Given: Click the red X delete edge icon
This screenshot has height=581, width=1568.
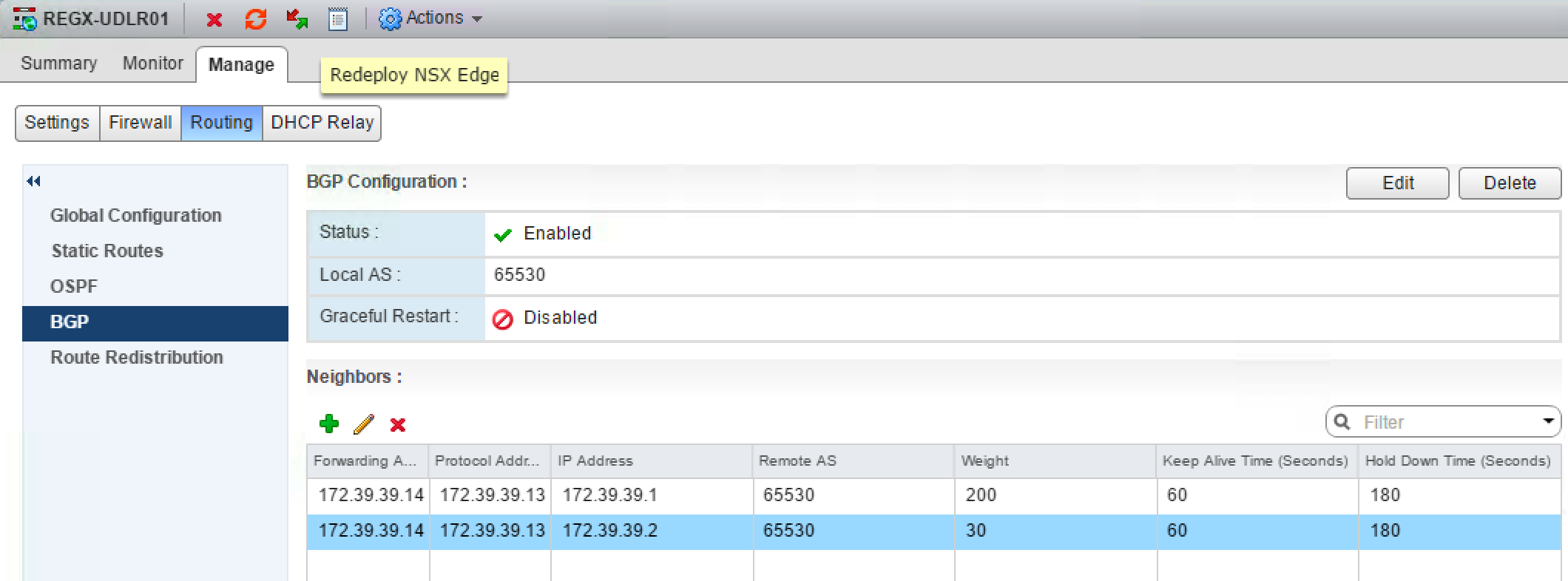Looking at the screenshot, I should 214,19.
